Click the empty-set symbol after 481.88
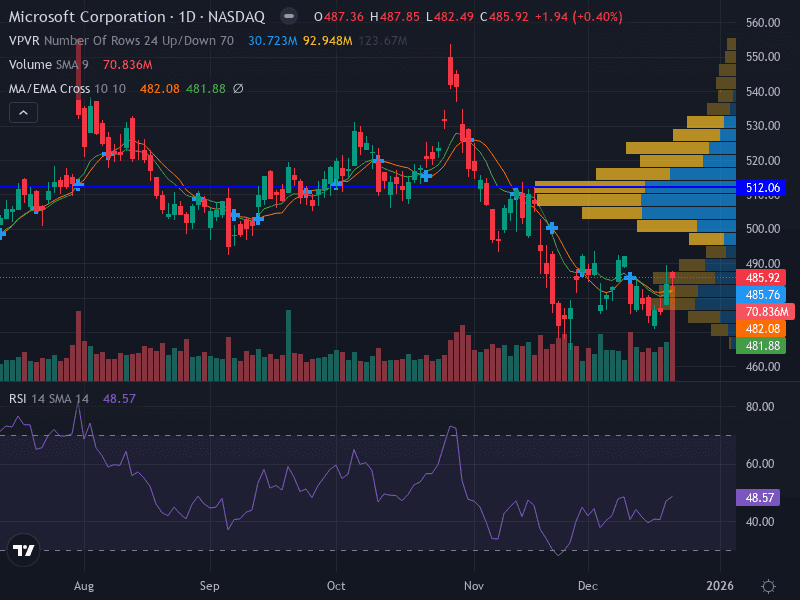This screenshot has width=800, height=600. click(238, 89)
